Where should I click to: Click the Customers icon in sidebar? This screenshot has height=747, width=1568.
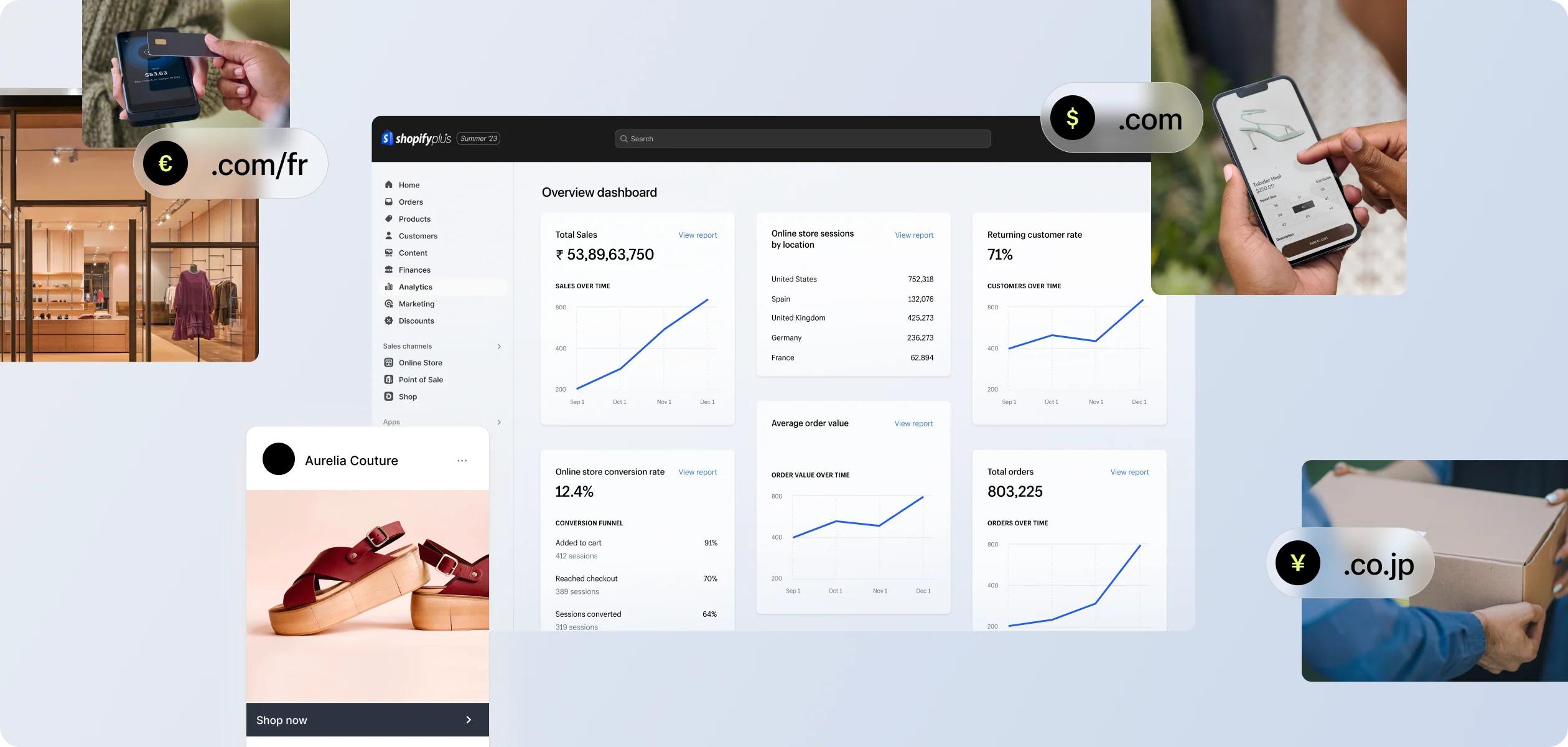coord(389,236)
